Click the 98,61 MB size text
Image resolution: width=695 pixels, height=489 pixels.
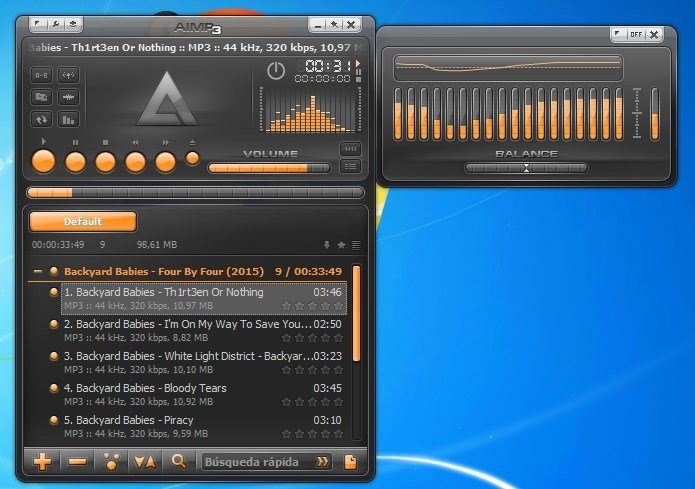[x=156, y=245]
